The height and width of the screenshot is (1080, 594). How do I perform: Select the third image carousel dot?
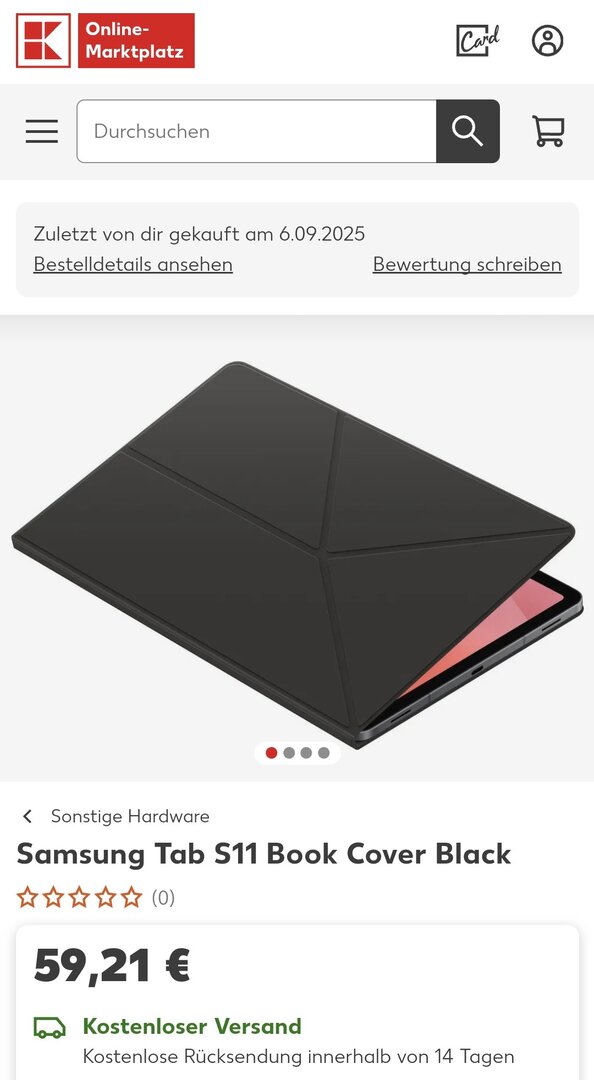307,753
